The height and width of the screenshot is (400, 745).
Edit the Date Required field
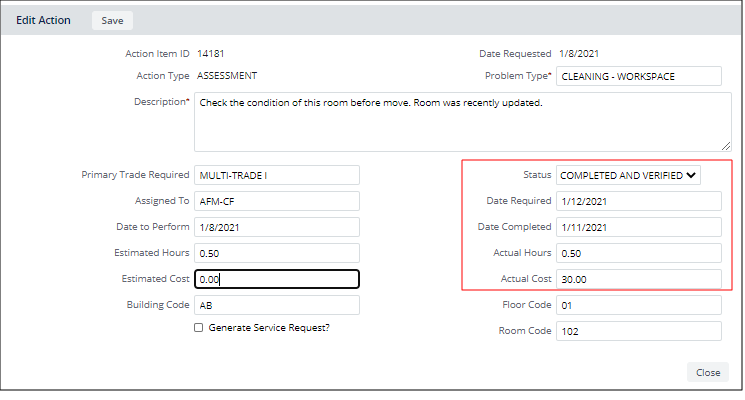pyautogui.click(x=638, y=201)
